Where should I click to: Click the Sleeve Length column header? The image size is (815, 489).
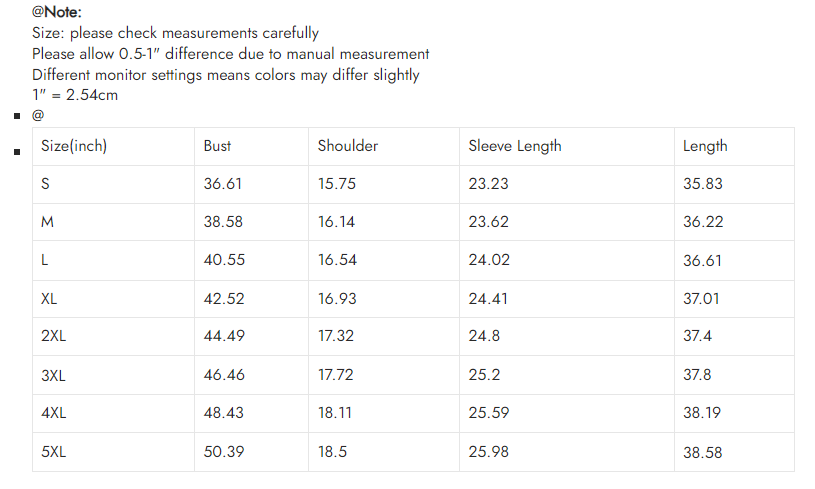(514, 146)
